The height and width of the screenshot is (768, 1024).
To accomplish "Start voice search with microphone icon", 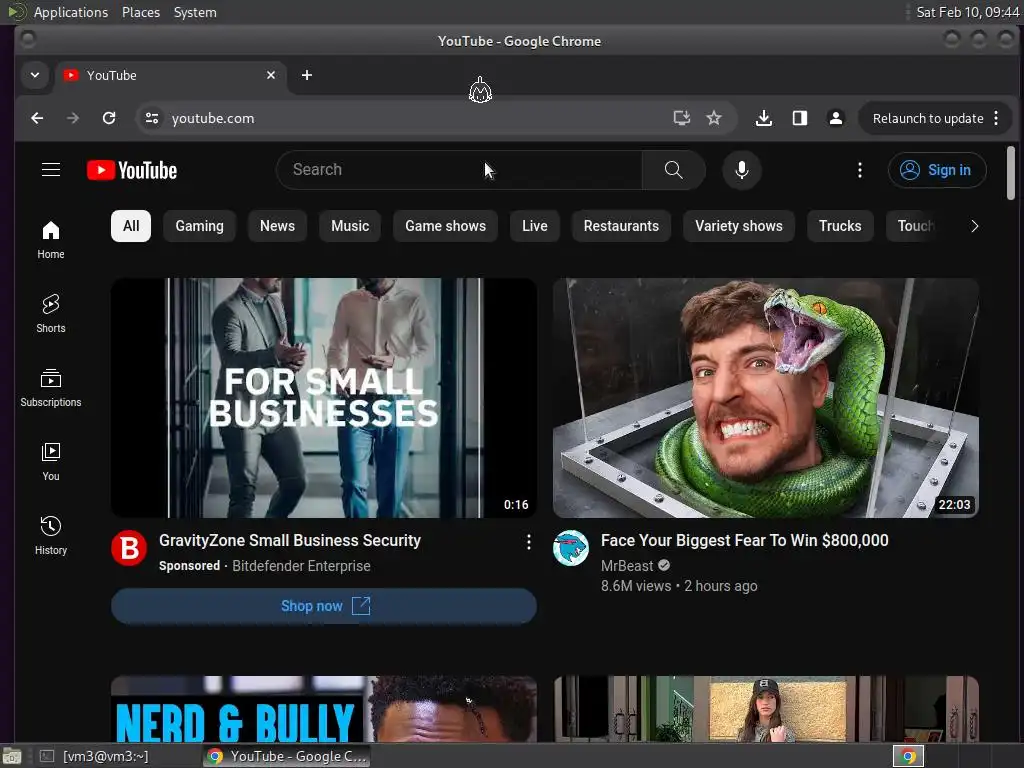I will coord(742,170).
